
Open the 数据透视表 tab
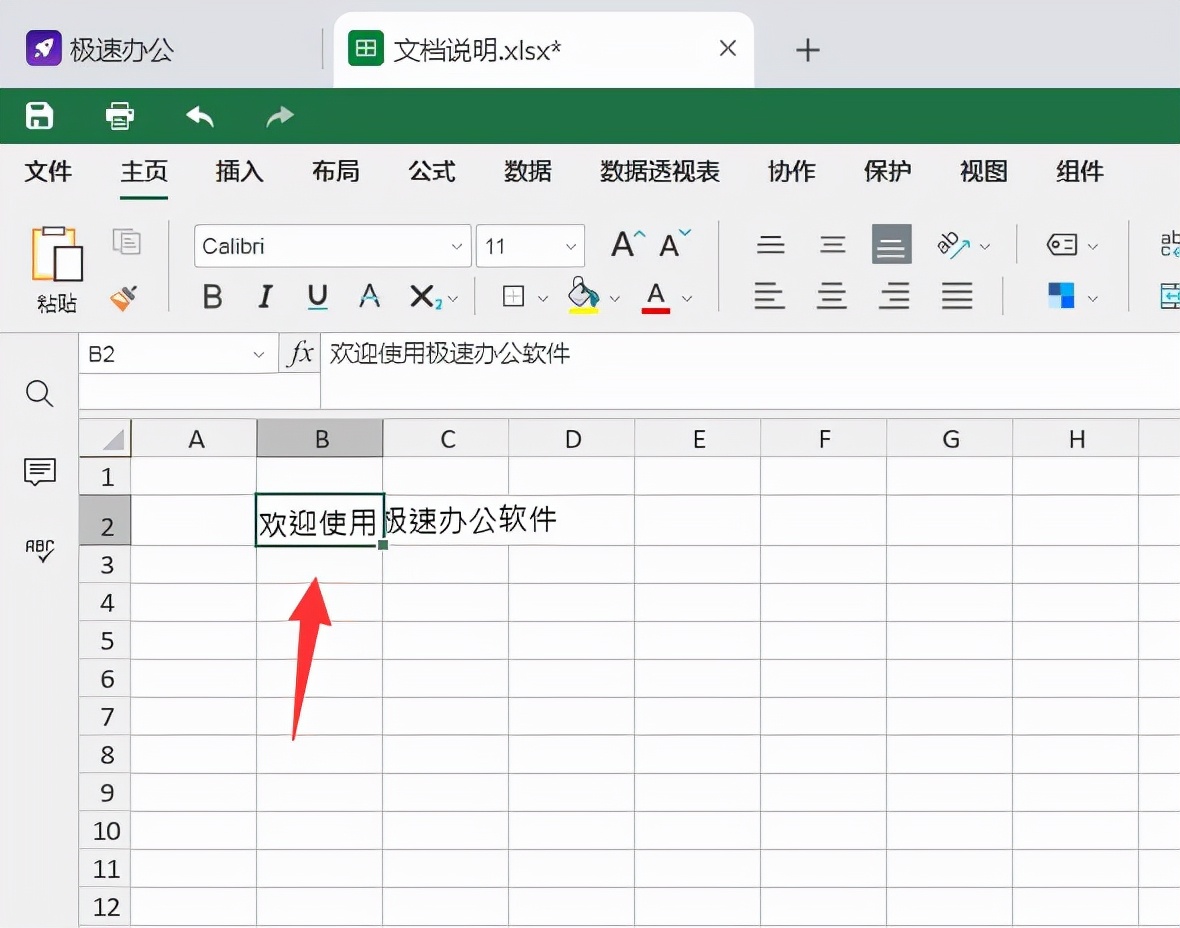tap(659, 172)
